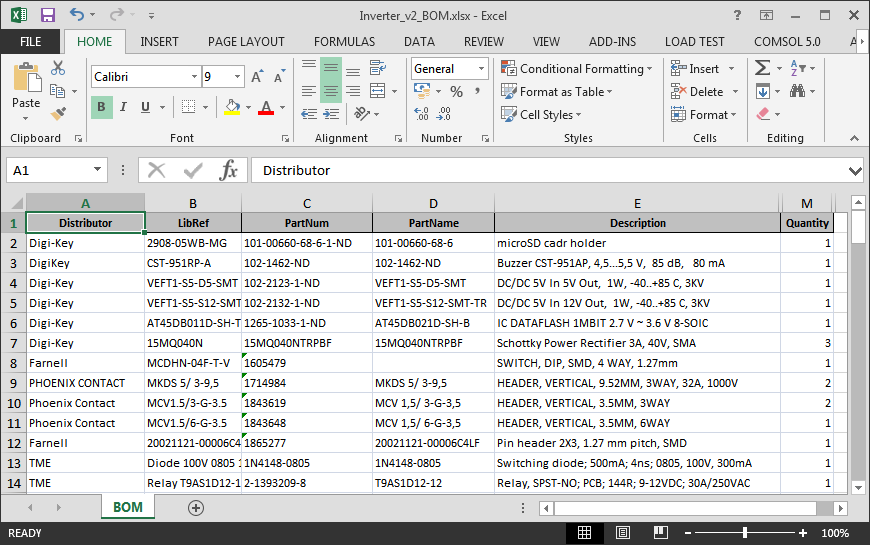Toggle Underline formatting
This screenshot has width=870, height=545.
[145, 107]
